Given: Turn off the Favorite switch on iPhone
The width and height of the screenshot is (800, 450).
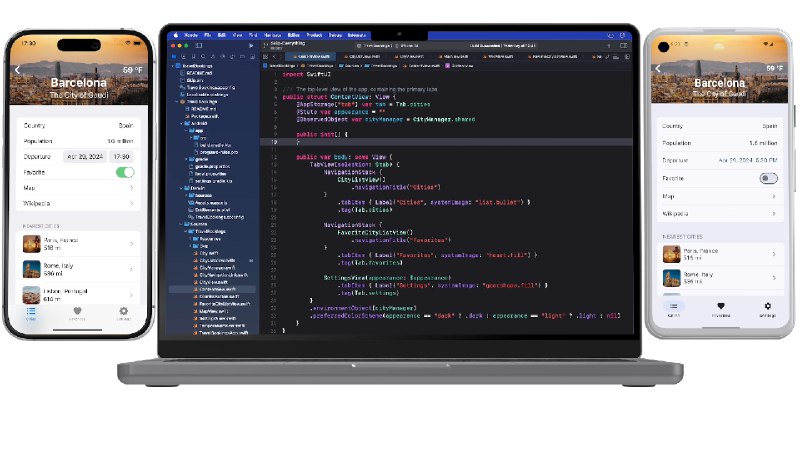Looking at the screenshot, I should point(125,172).
